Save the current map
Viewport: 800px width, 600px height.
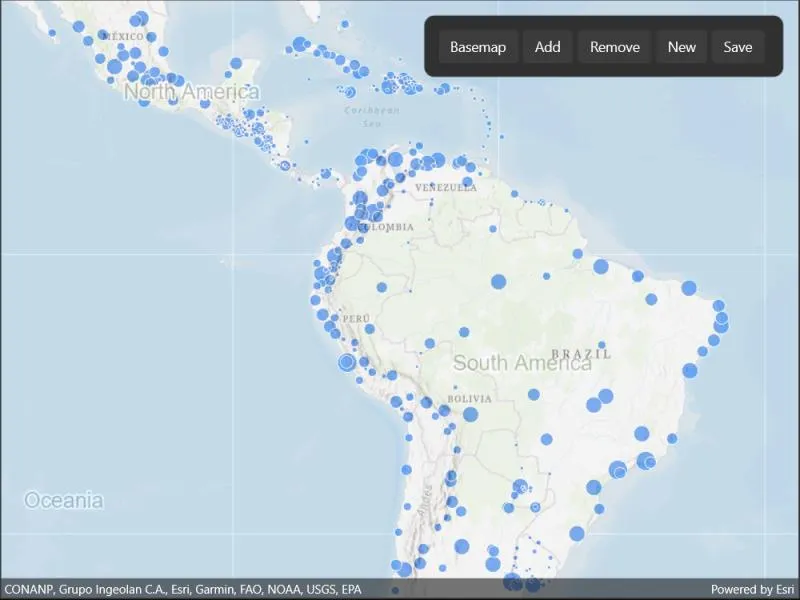tap(738, 47)
